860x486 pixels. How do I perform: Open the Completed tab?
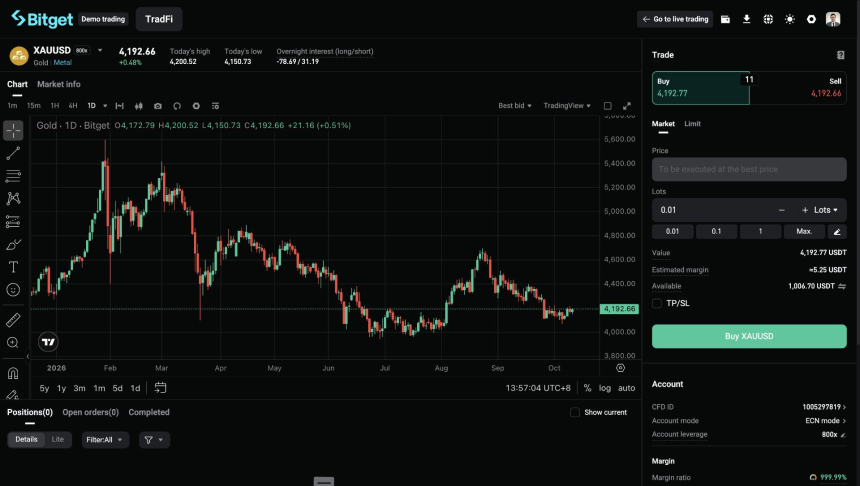(x=149, y=412)
